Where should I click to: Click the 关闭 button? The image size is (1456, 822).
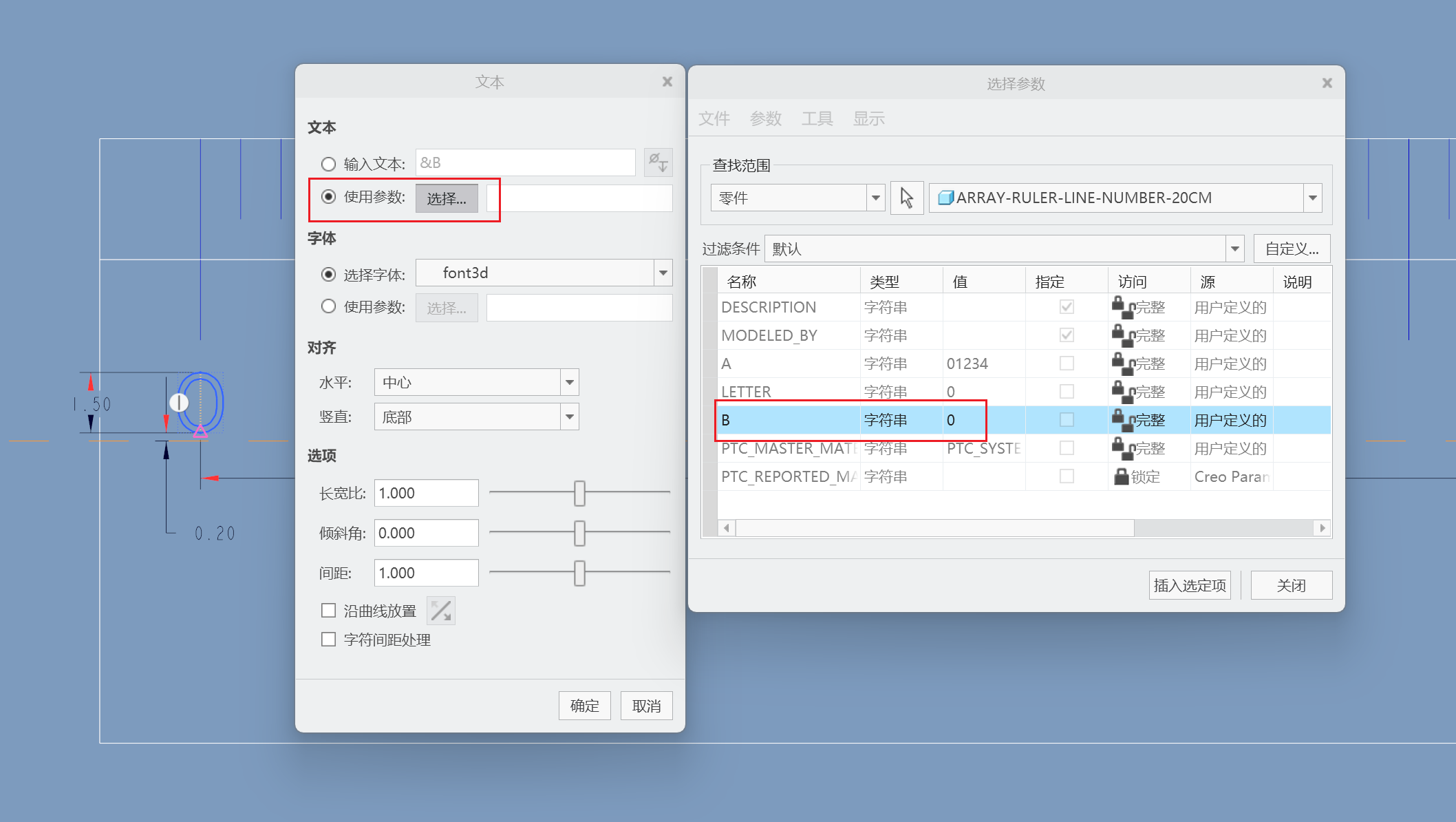pyautogui.click(x=1292, y=585)
